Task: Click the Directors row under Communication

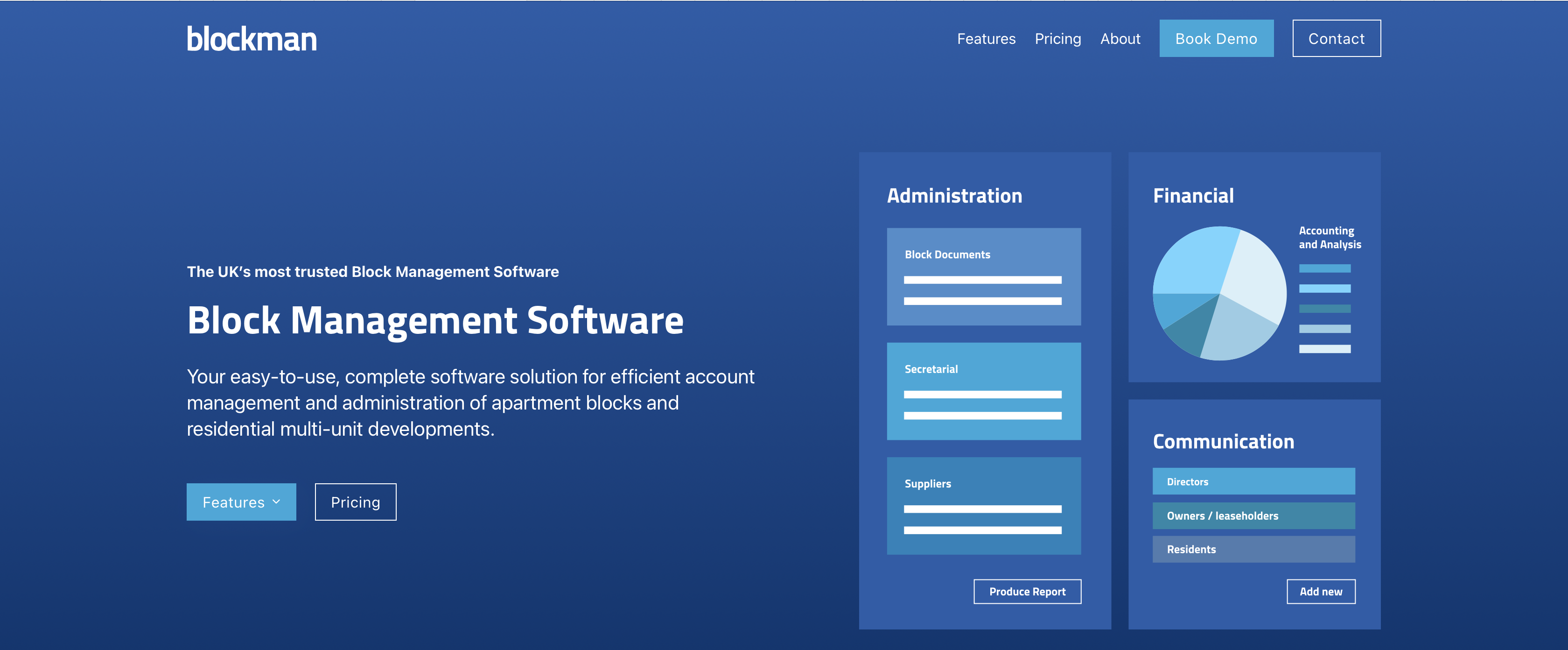Action: [x=1254, y=481]
